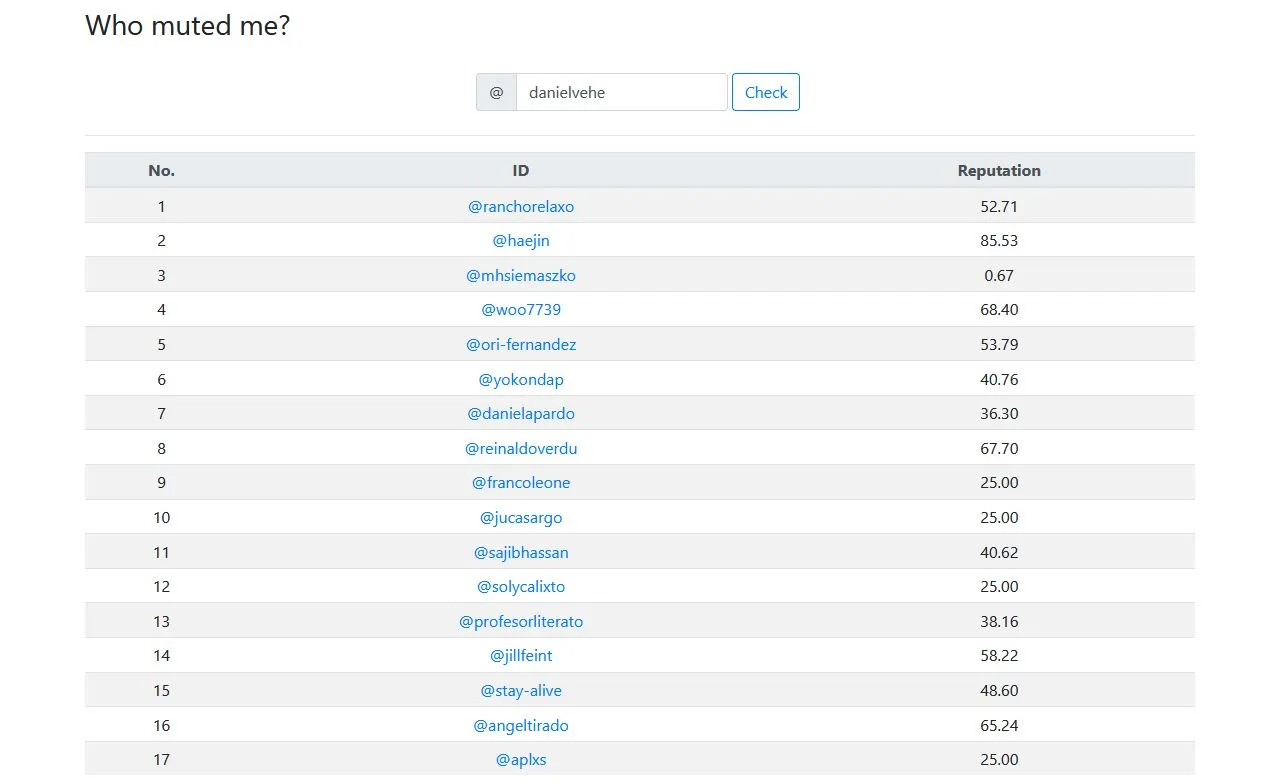Go to the @danielapardo profile
Image resolution: width=1276 pixels, height=784 pixels.
[521, 414]
